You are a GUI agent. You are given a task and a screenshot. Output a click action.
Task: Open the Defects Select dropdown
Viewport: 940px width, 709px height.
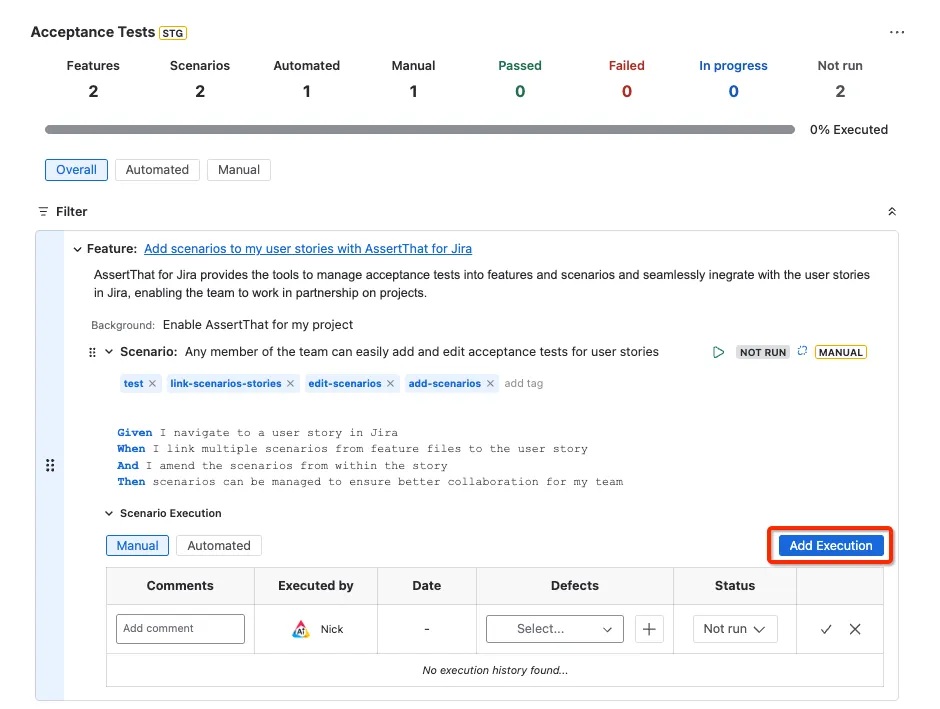click(555, 629)
